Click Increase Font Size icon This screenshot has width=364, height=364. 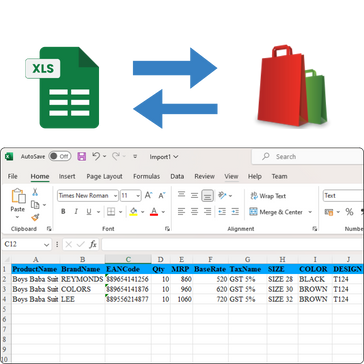pos(149,196)
